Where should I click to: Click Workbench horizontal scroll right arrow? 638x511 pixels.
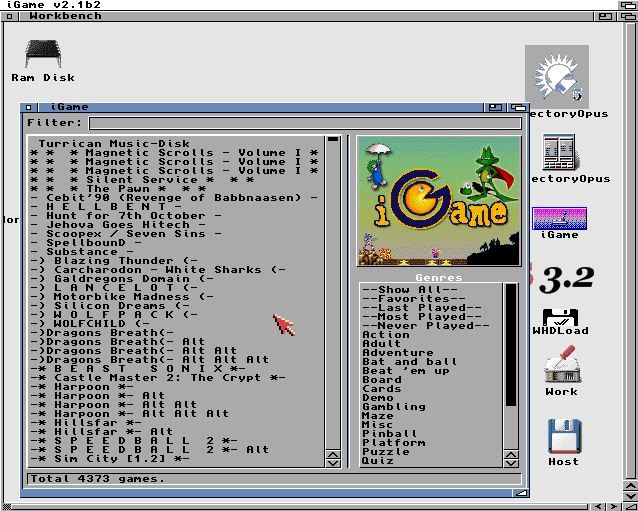pyautogui.click(x=614, y=507)
